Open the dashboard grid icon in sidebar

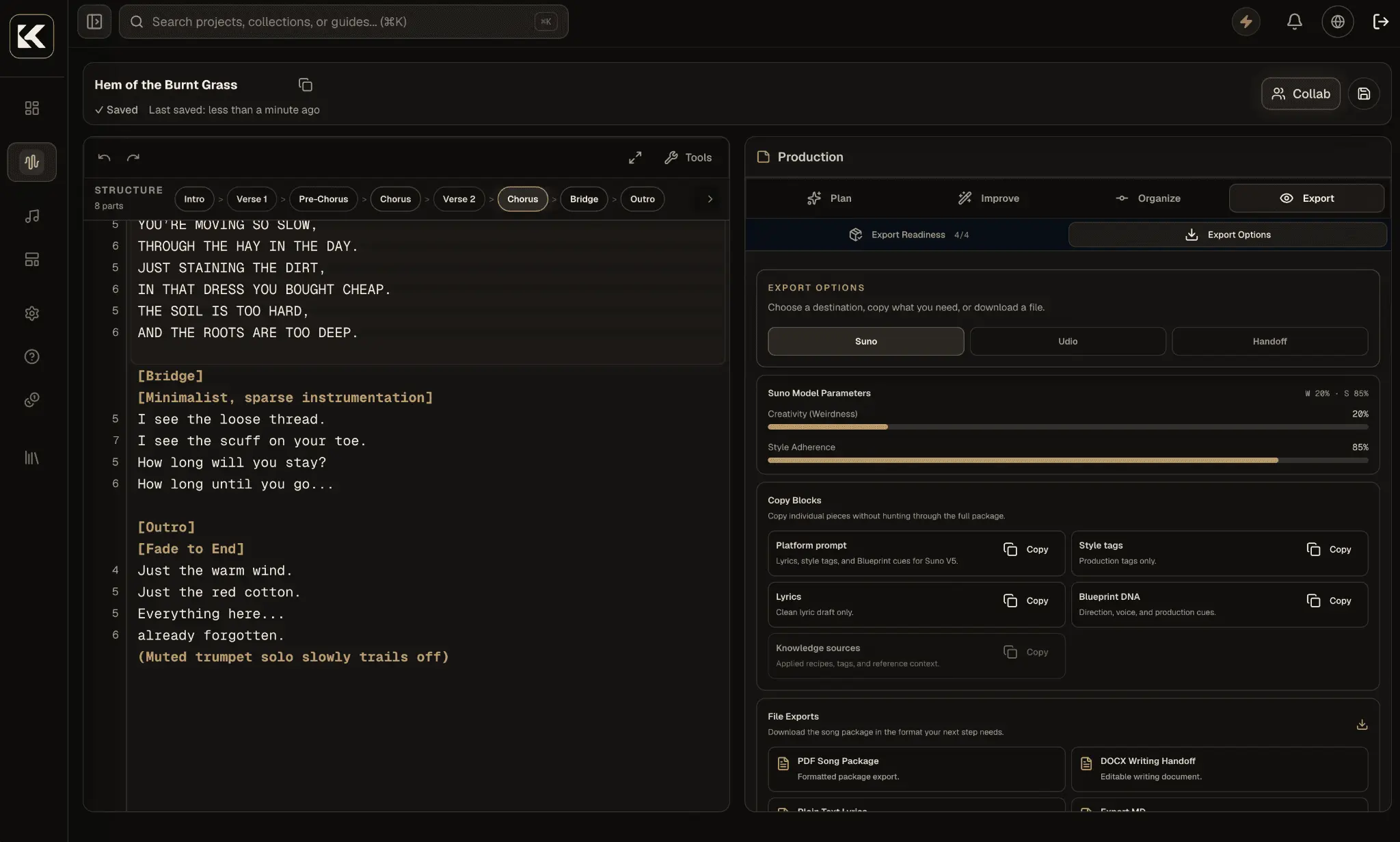click(x=32, y=108)
